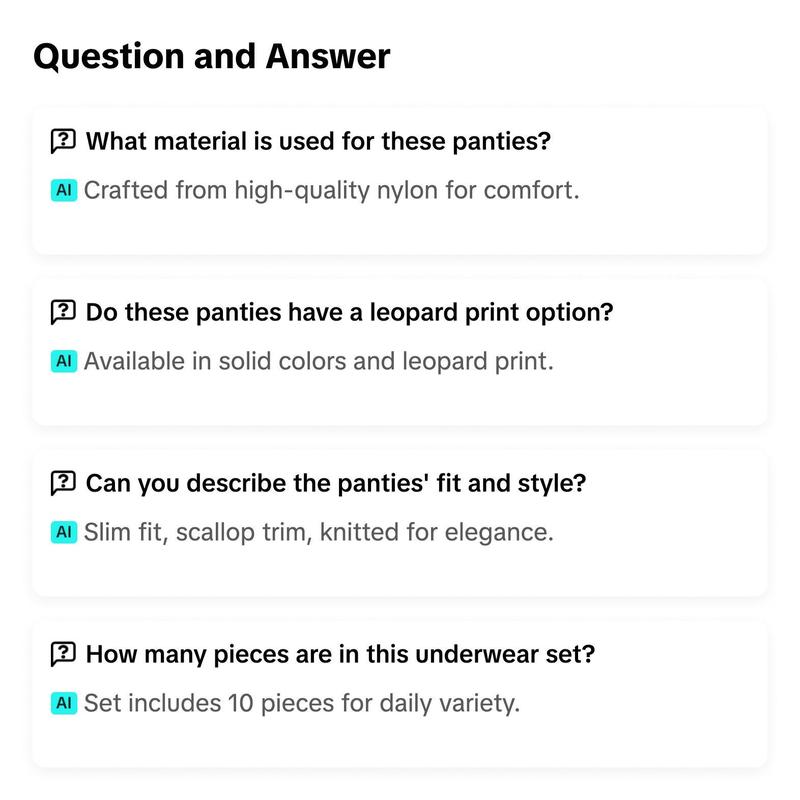The image size is (800, 800).
Task: Click question icon beside fit and style question
Action: pos(63,483)
